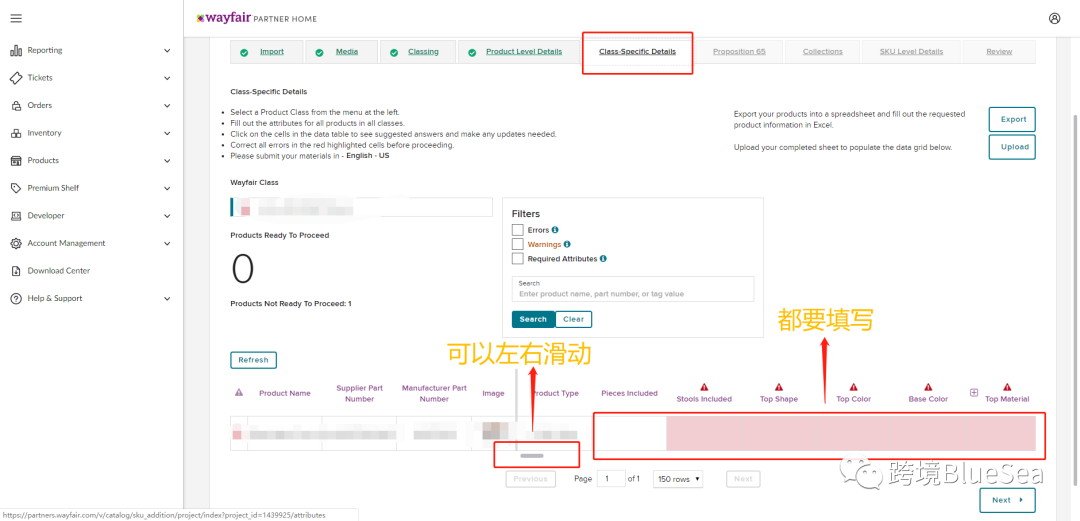
Task: Enable the Warnings filter checkbox
Action: (x=518, y=244)
